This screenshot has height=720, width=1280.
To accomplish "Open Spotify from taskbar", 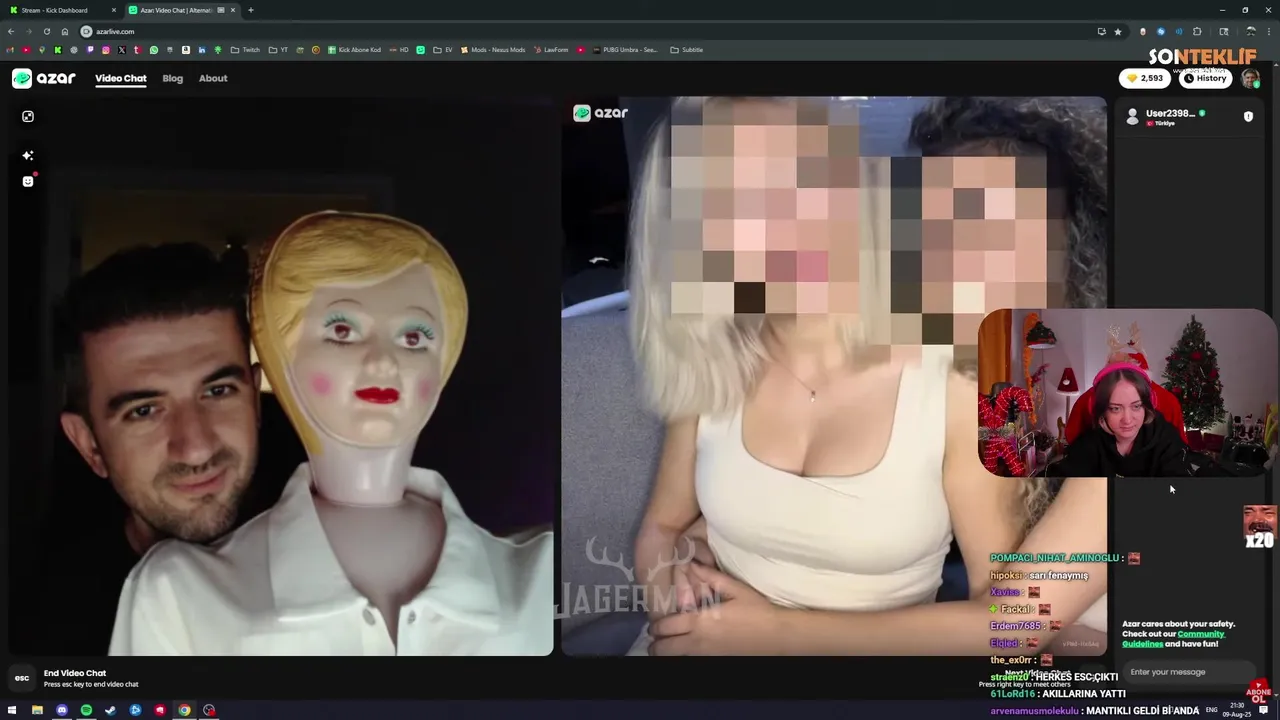I will click(86, 710).
